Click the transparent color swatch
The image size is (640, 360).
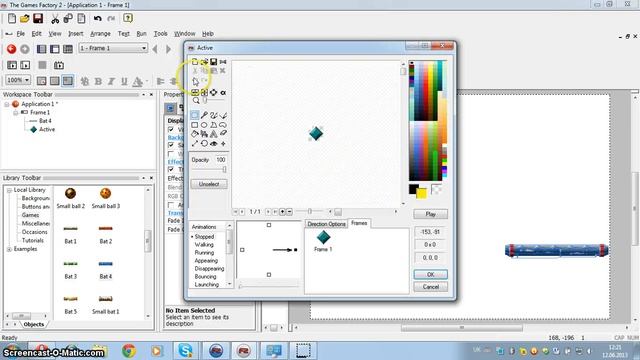point(436,189)
